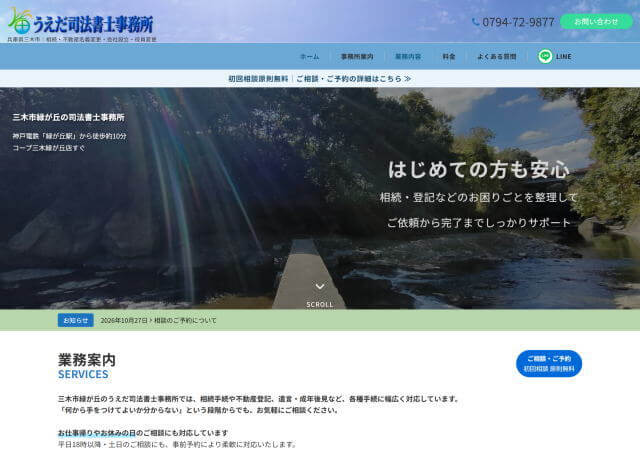The width and height of the screenshot is (640, 450).
Task: Click the down chevron above SCROLL
Action: [320, 287]
